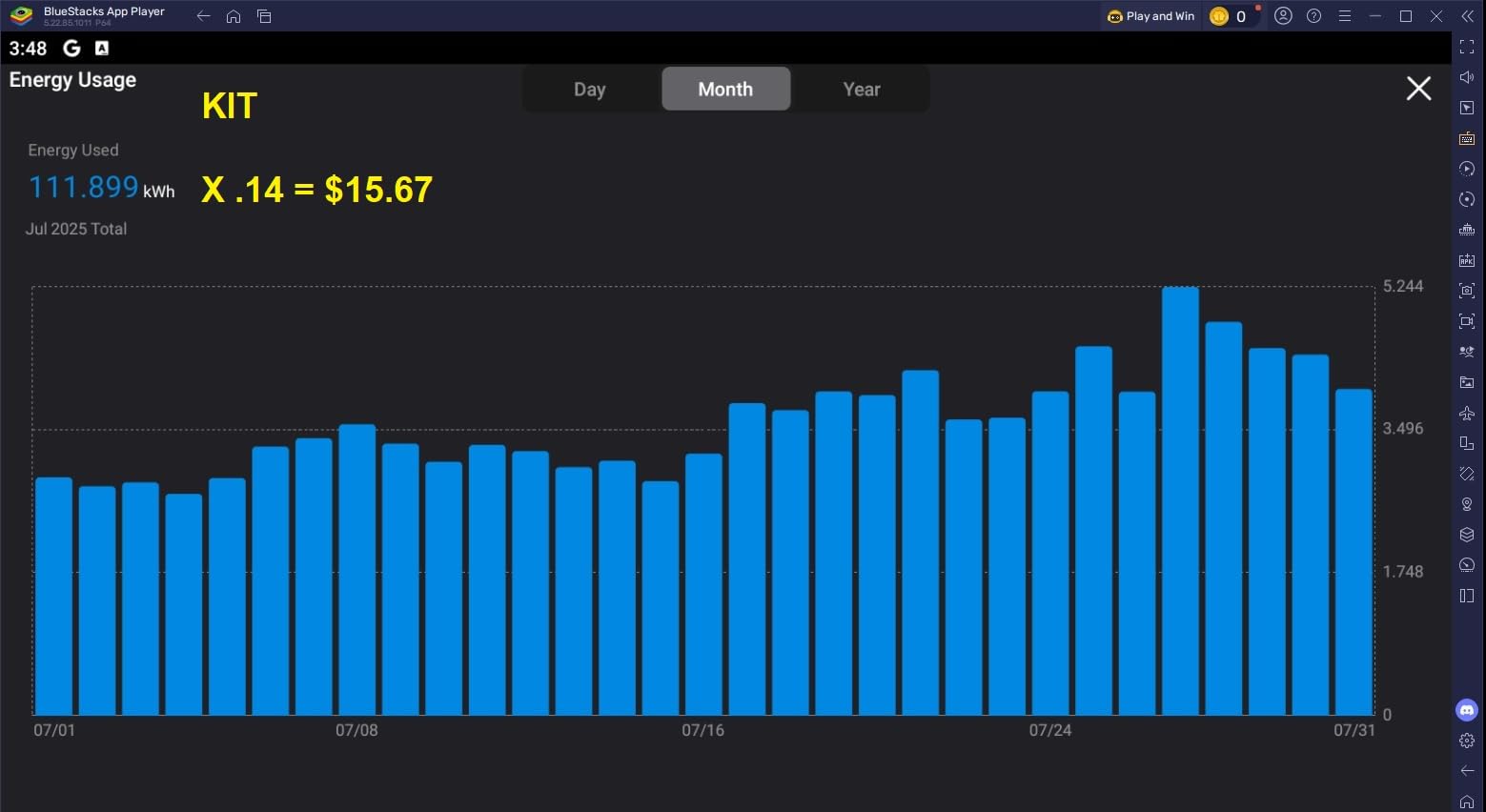This screenshot has height=812, width=1486.
Task: Click the Jul 2025 Total label
Action: pyautogui.click(x=76, y=229)
